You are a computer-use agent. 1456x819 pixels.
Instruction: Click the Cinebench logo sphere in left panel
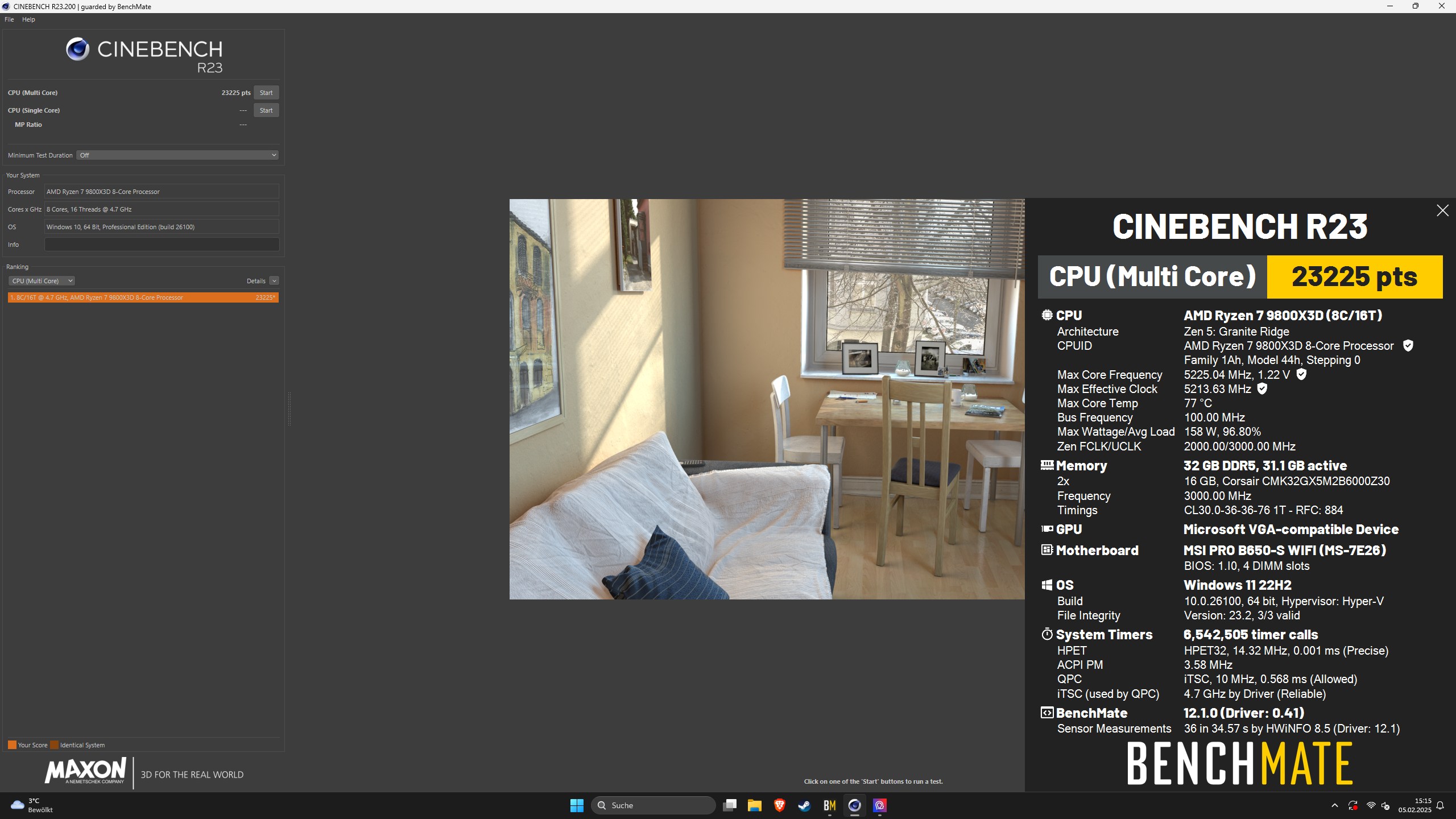pos(77,49)
